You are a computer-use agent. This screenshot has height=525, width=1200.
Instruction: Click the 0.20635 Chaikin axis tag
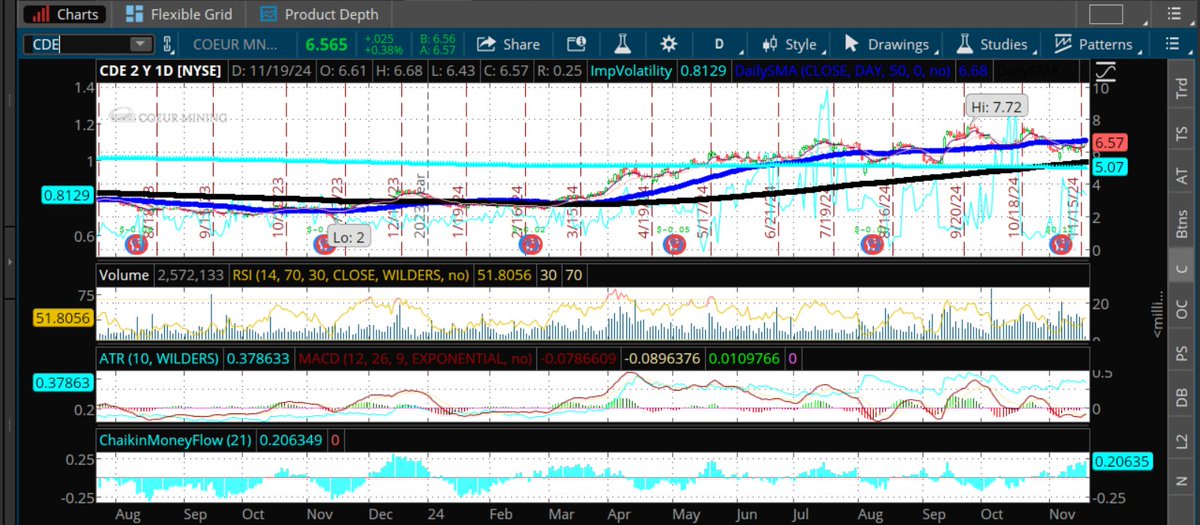click(x=1121, y=462)
